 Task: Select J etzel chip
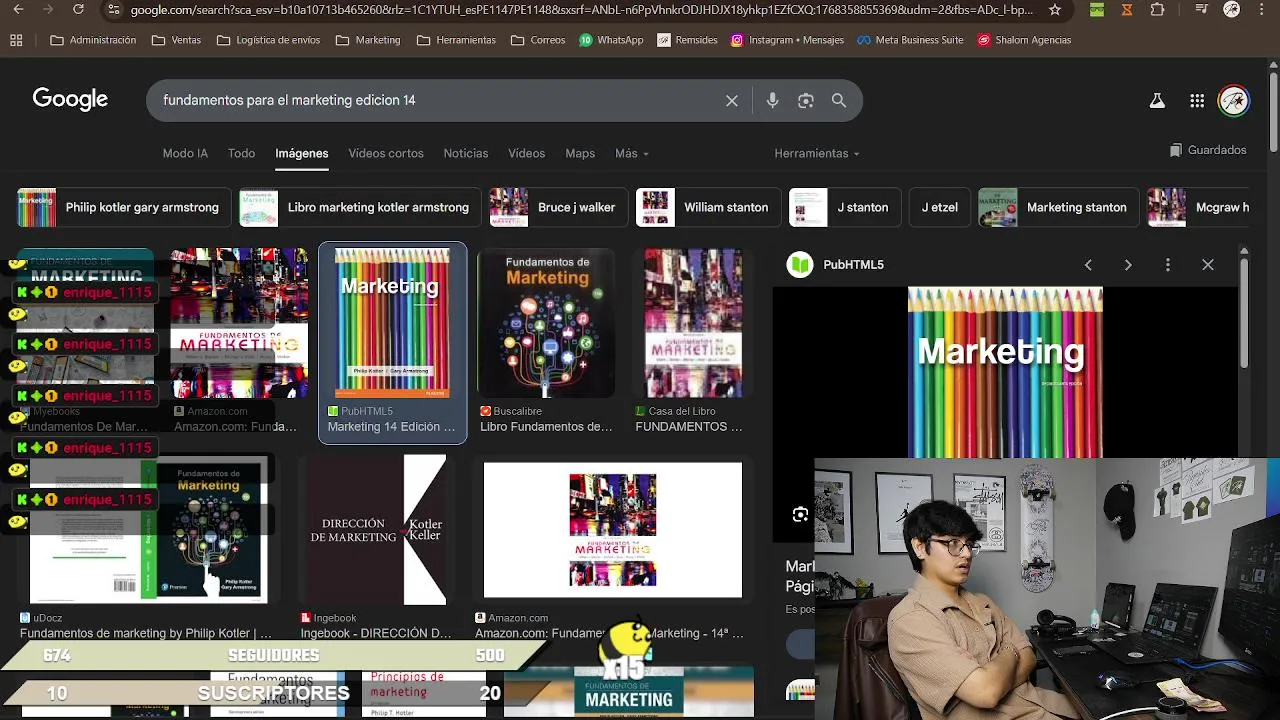point(939,207)
